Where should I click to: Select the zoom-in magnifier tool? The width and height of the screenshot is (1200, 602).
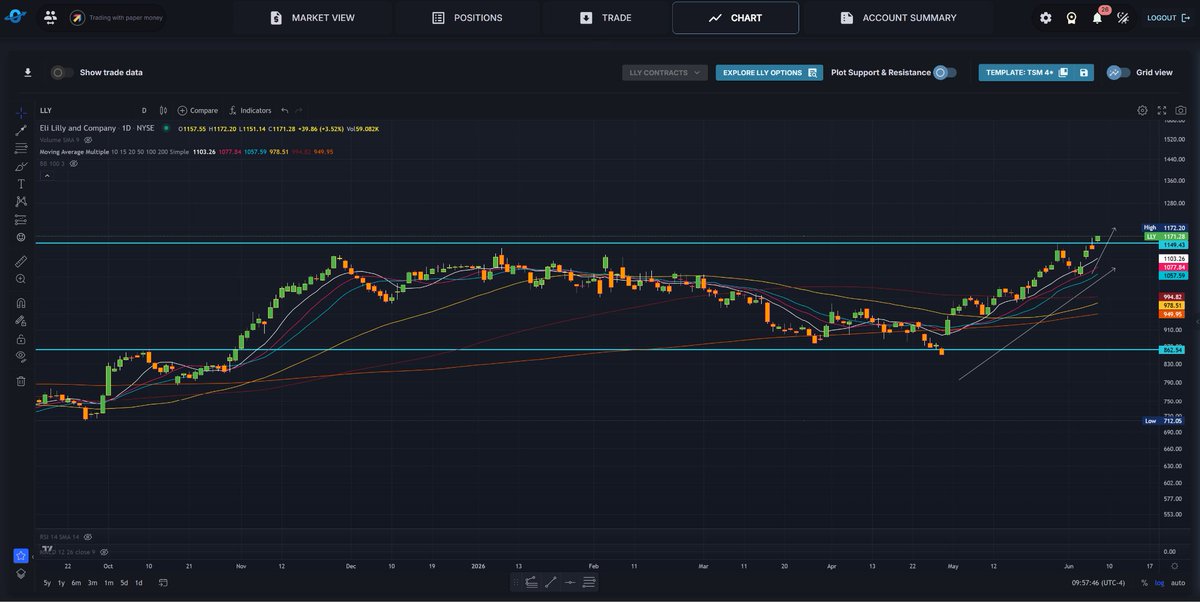point(21,279)
